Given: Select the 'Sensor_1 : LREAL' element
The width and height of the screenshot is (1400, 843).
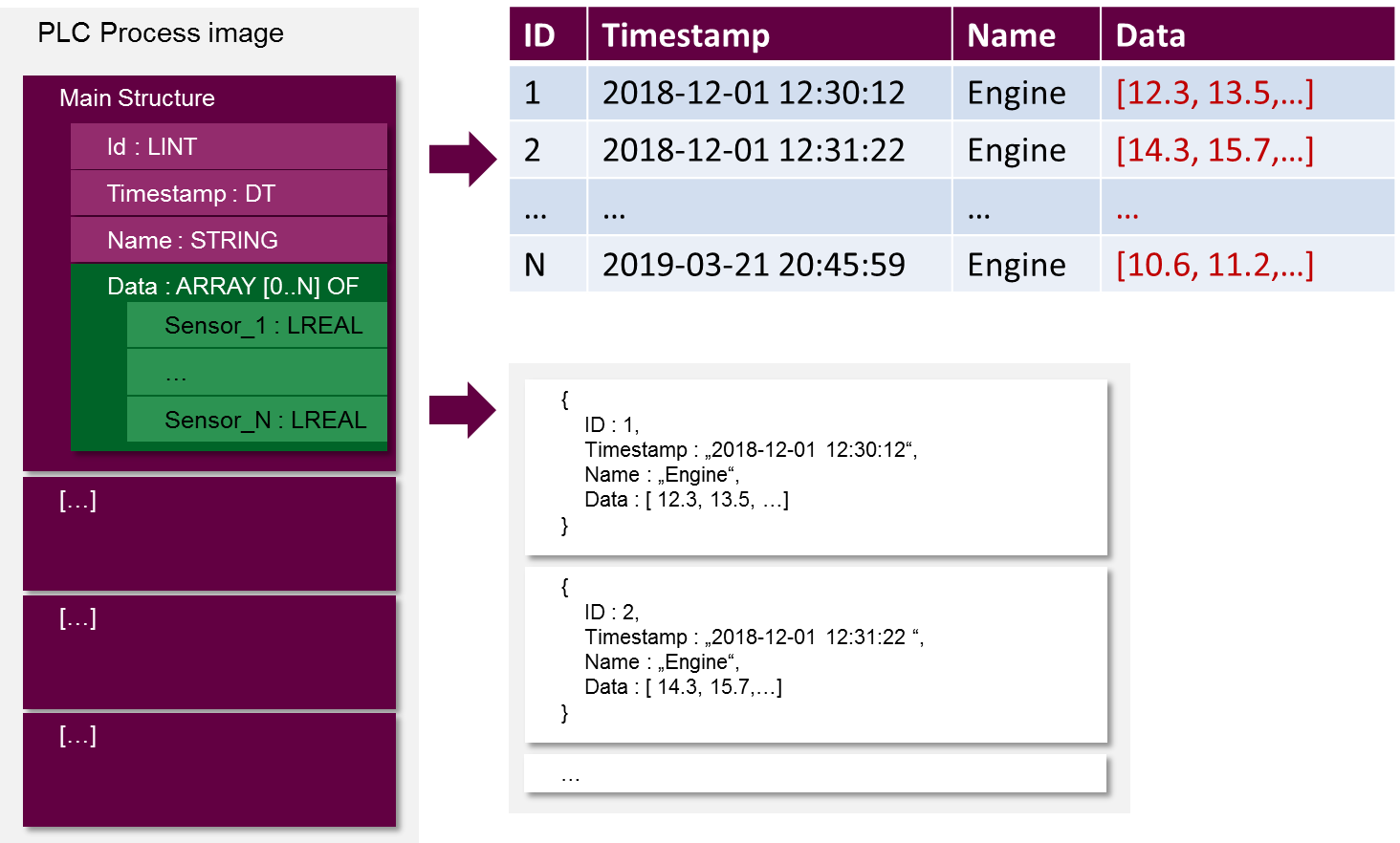Looking at the screenshot, I should [257, 325].
